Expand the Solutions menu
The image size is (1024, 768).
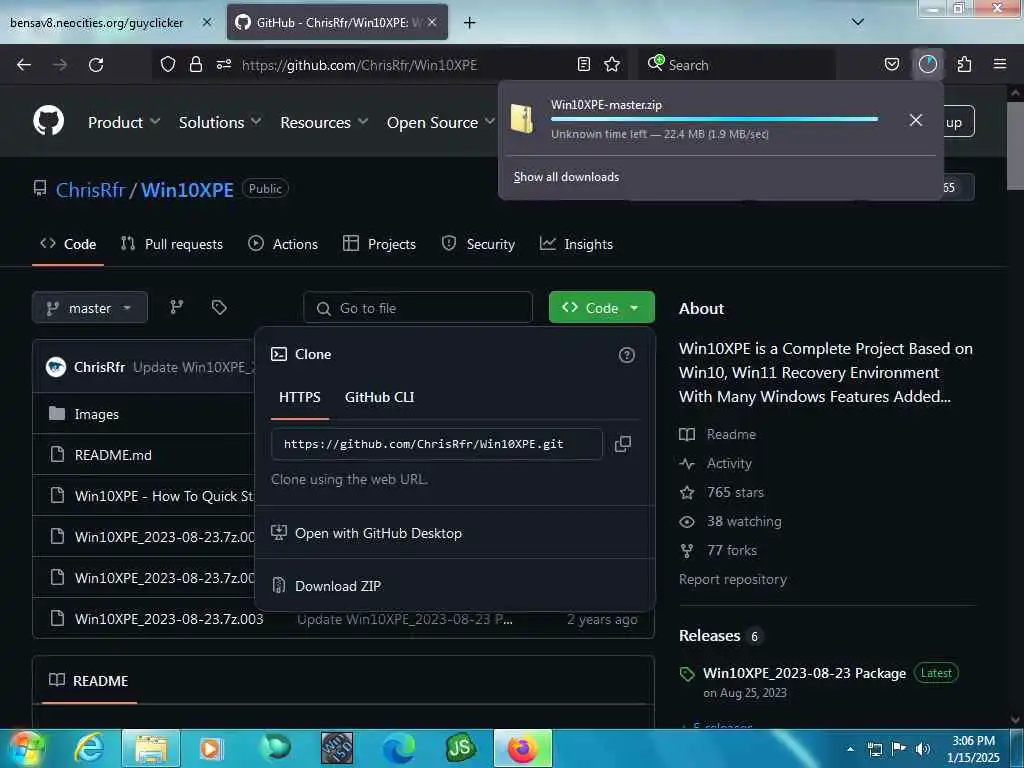(220, 122)
